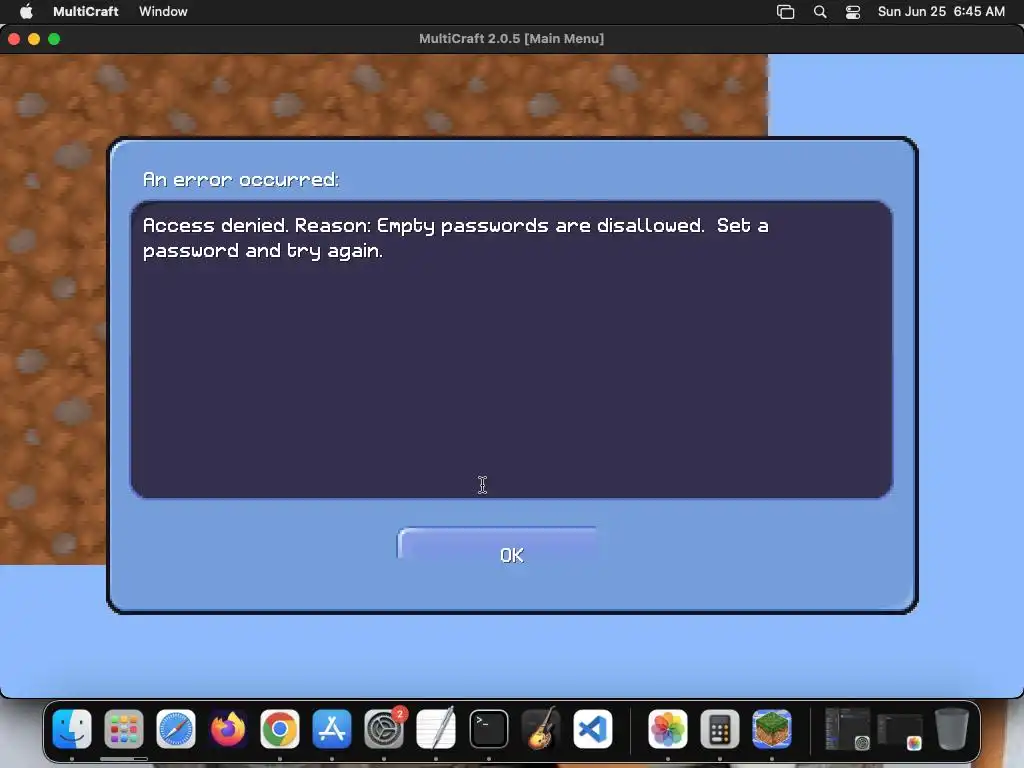
Task: Open the Trash from the dock
Action: click(x=952, y=729)
